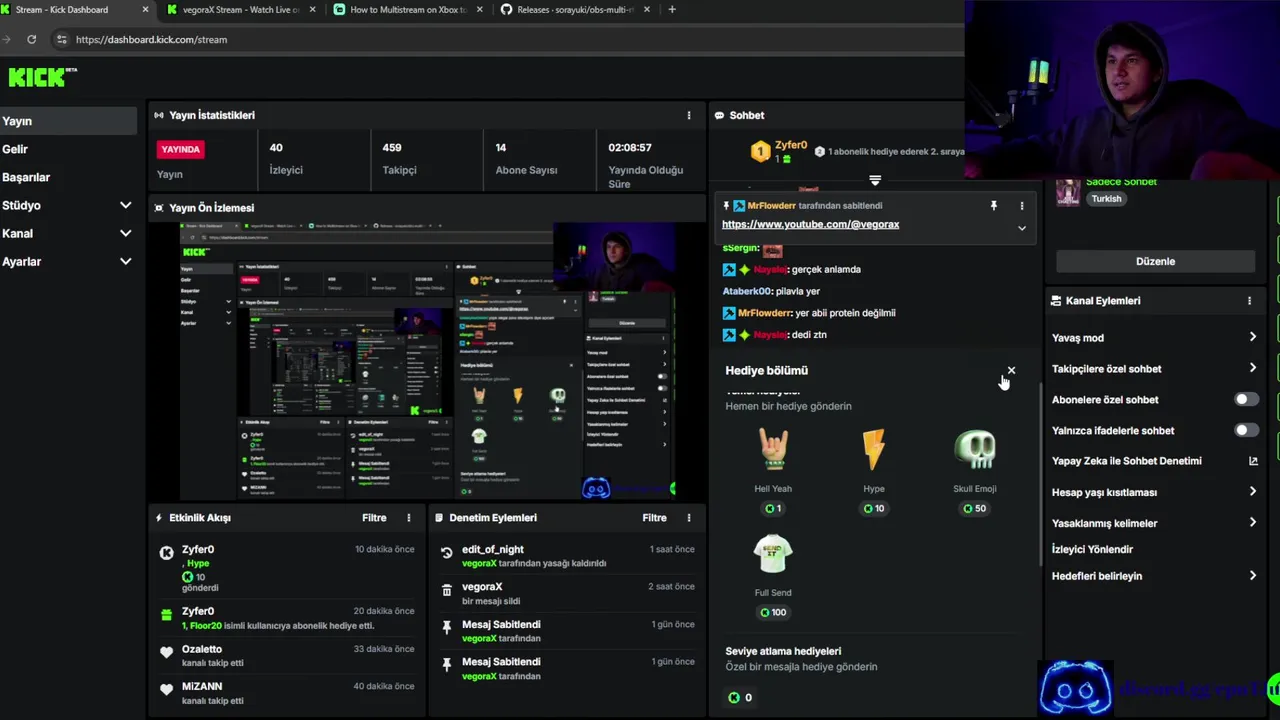The image size is (1280, 720).
Task: Open pinned message three-dot menu
Action: (1021, 206)
